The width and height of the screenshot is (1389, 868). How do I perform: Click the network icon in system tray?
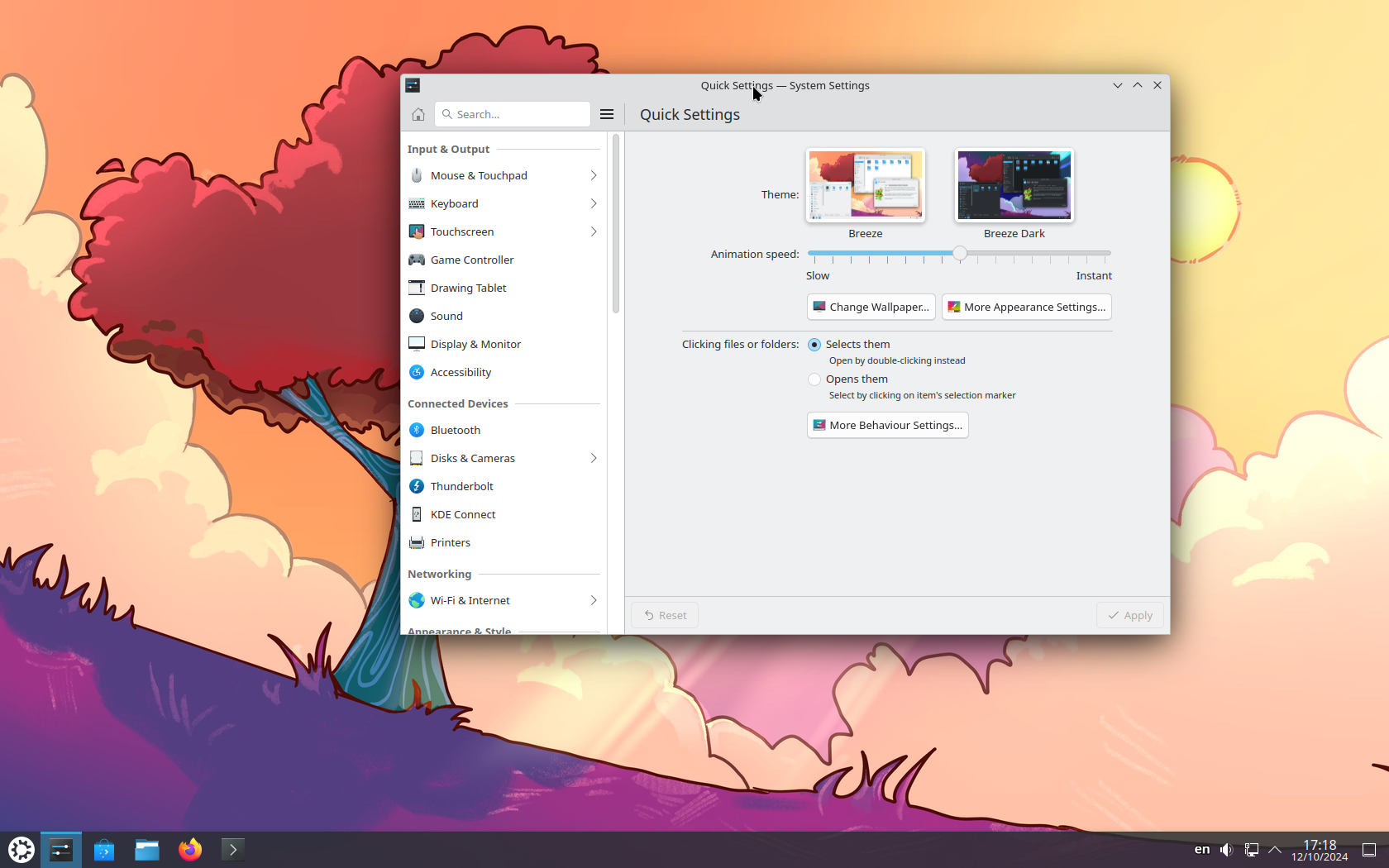pyautogui.click(x=1252, y=850)
